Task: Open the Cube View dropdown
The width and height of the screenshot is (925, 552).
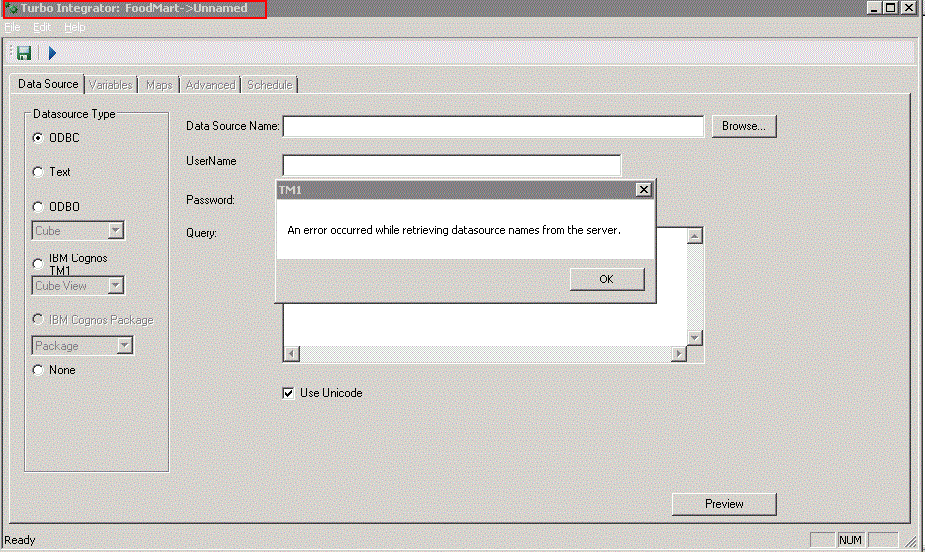Action: pos(116,285)
